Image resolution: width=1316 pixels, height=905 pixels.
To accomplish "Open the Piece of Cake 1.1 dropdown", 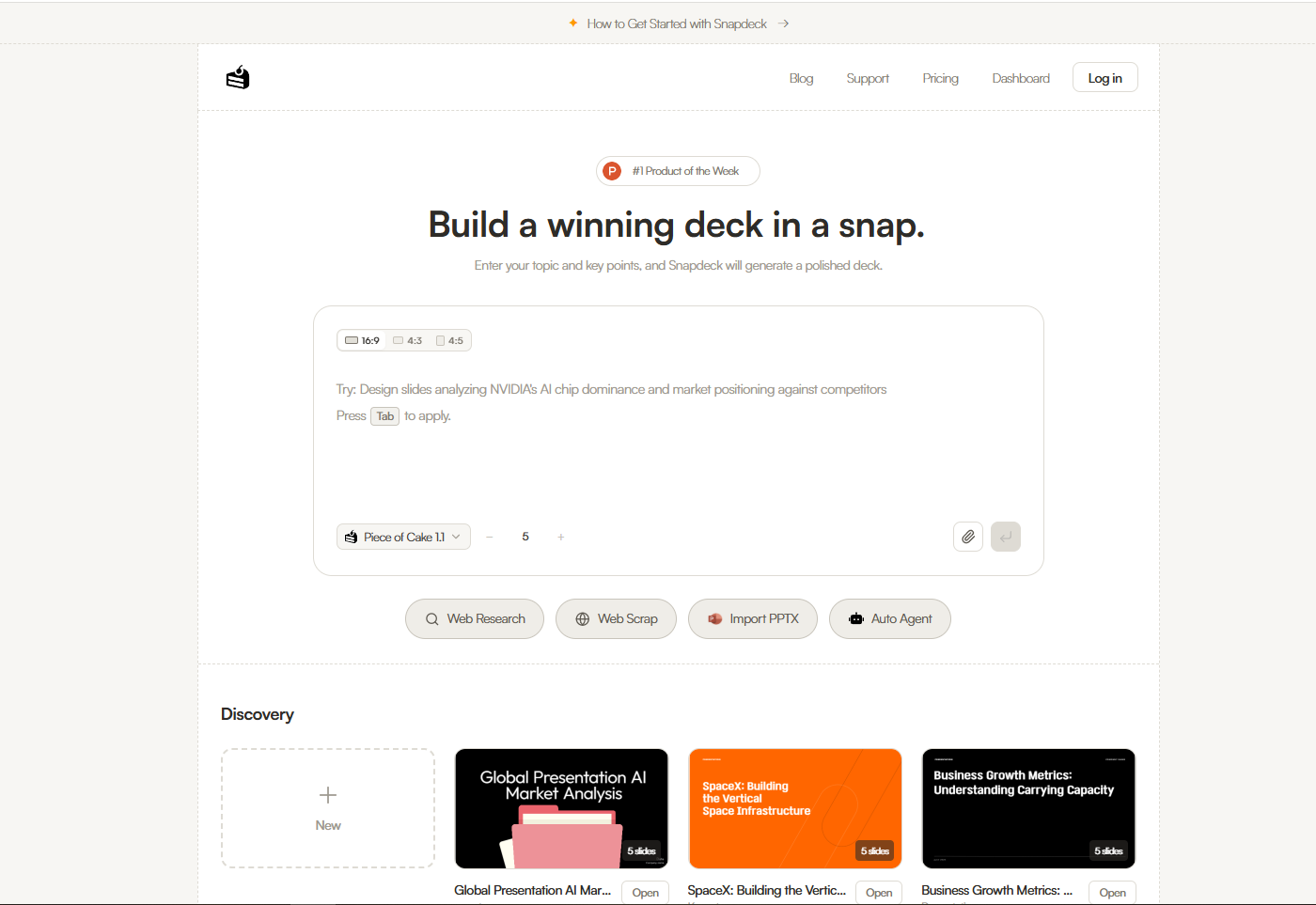I will 403,537.
